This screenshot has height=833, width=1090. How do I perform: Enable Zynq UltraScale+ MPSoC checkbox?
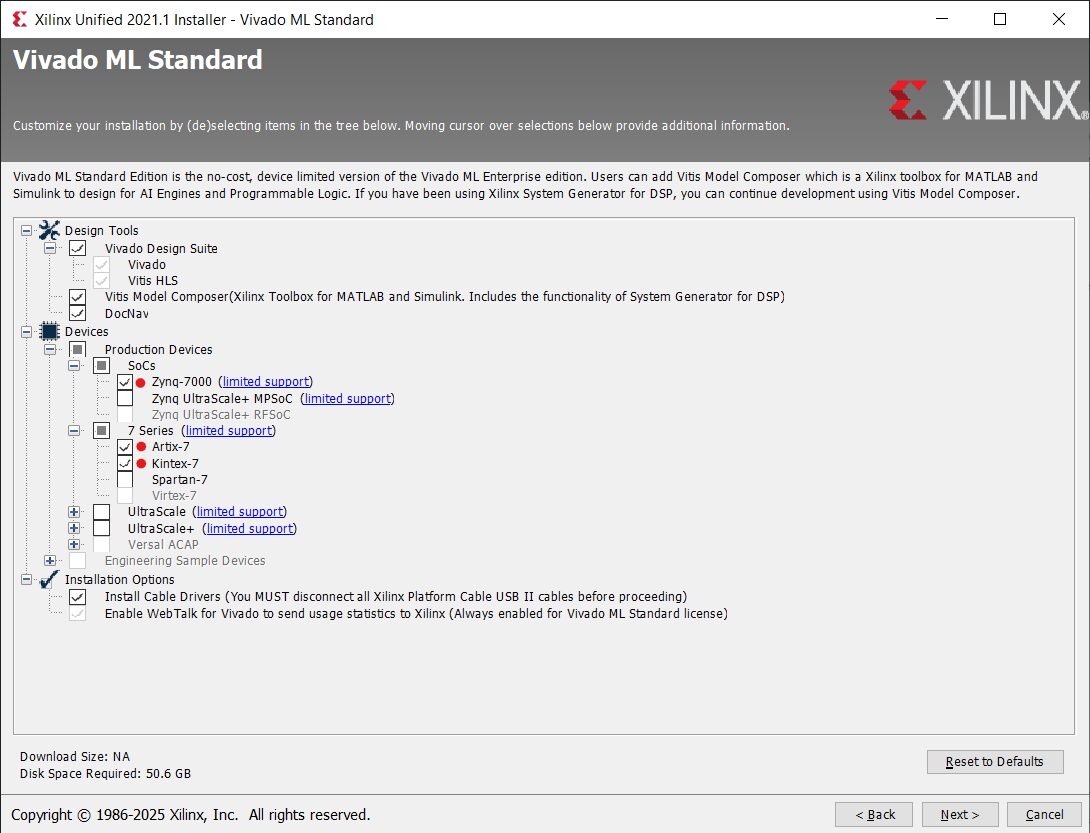click(125, 398)
